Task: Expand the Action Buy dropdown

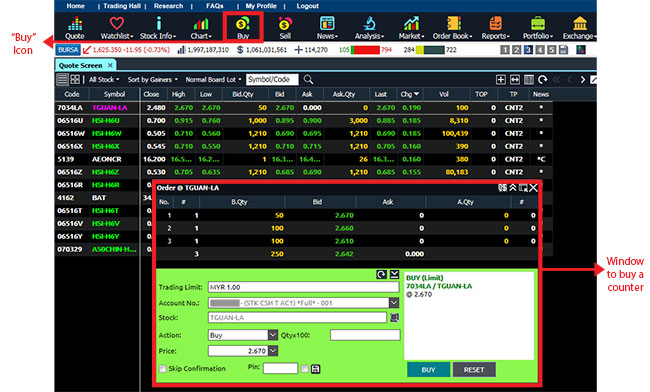Action: pyautogui.click(x=272, y=335)
